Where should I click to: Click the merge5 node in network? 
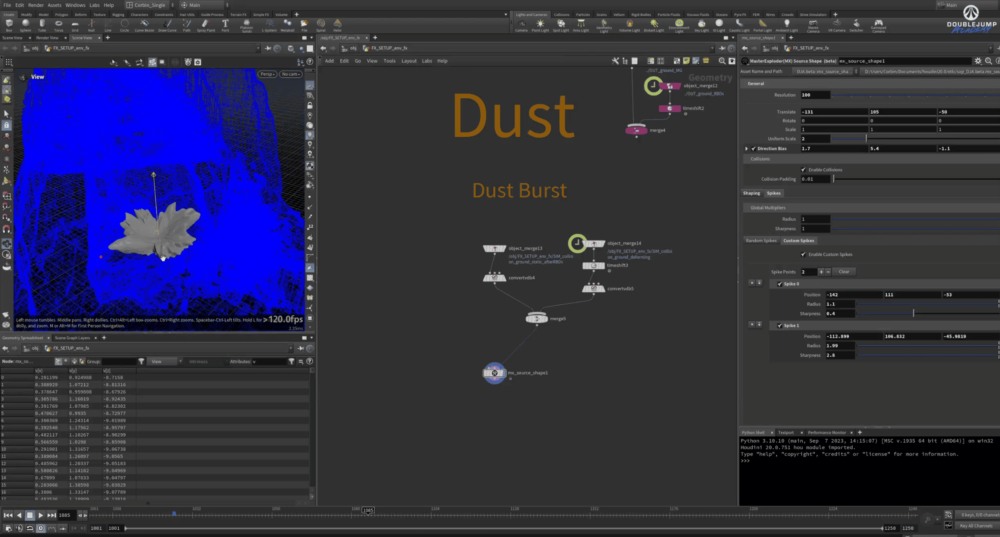(x=537, y=318)
